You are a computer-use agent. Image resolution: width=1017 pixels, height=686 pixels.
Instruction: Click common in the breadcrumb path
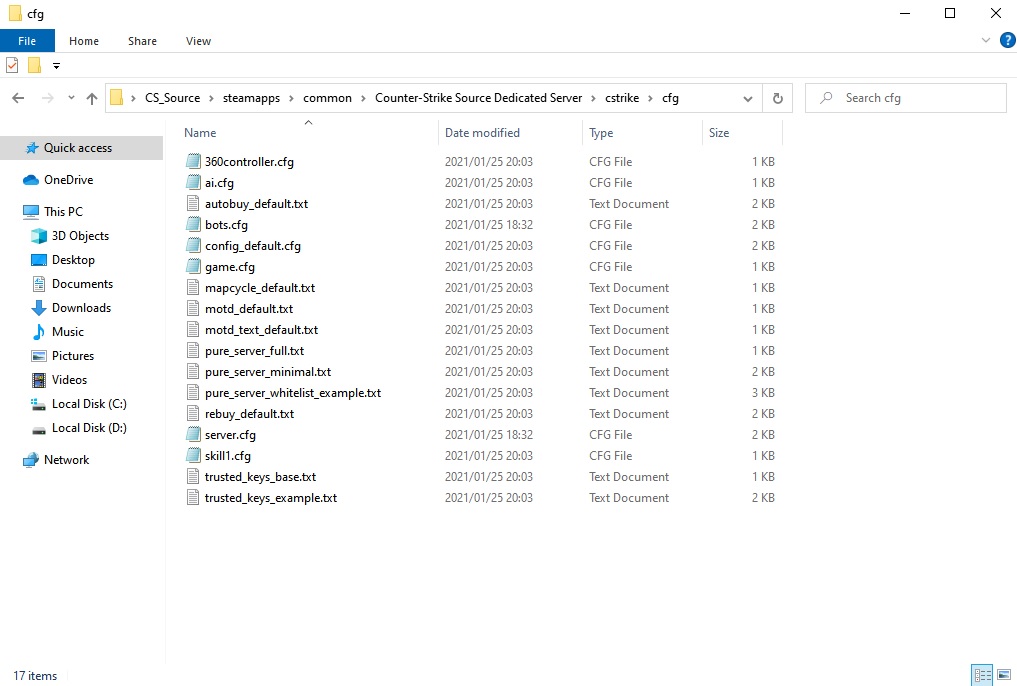pyautogui.click(x=327, y=98)
